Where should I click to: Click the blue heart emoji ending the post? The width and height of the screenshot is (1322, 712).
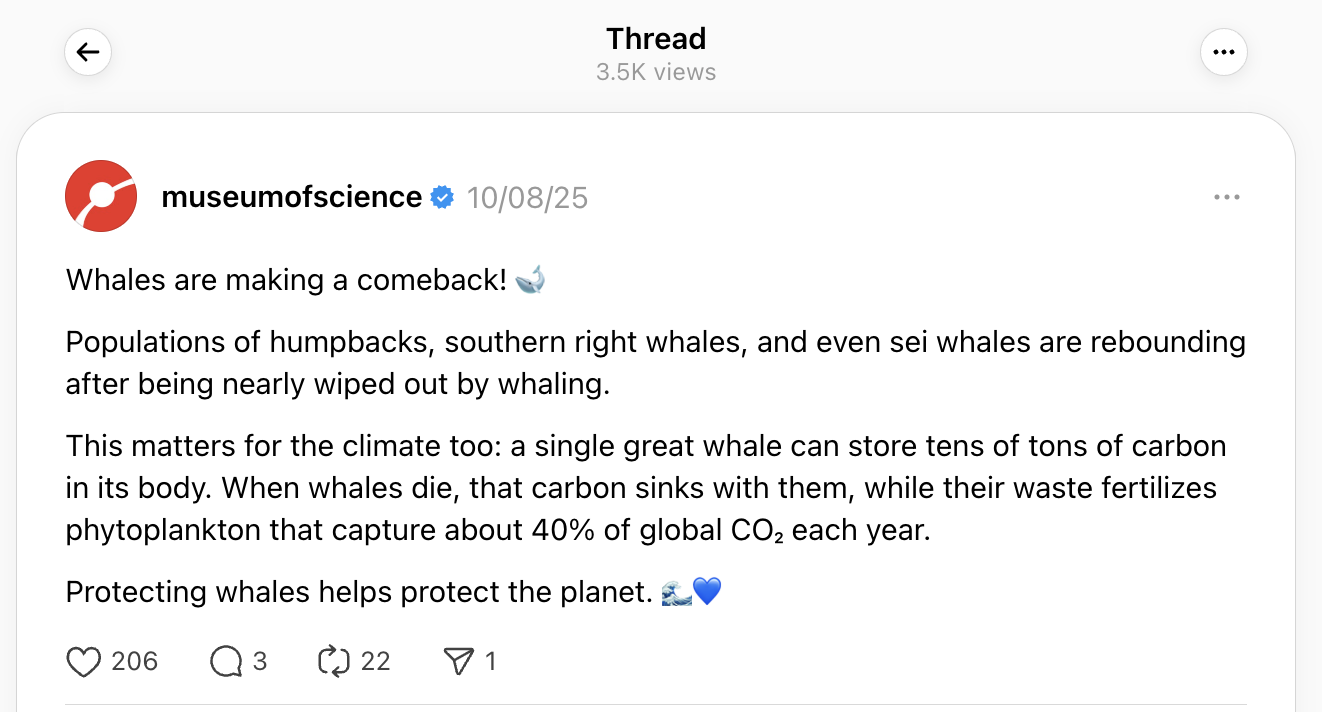click(x=706, y=592)
